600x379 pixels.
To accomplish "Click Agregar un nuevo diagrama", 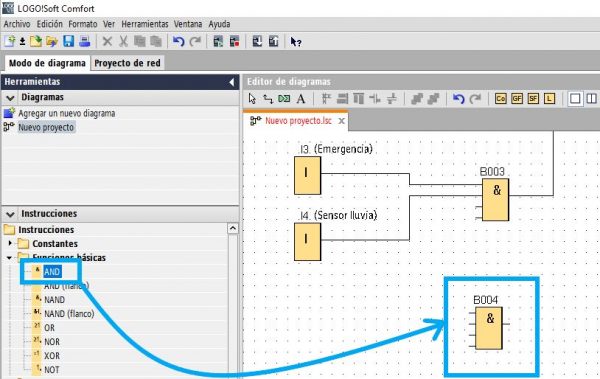I will [67, 113].
